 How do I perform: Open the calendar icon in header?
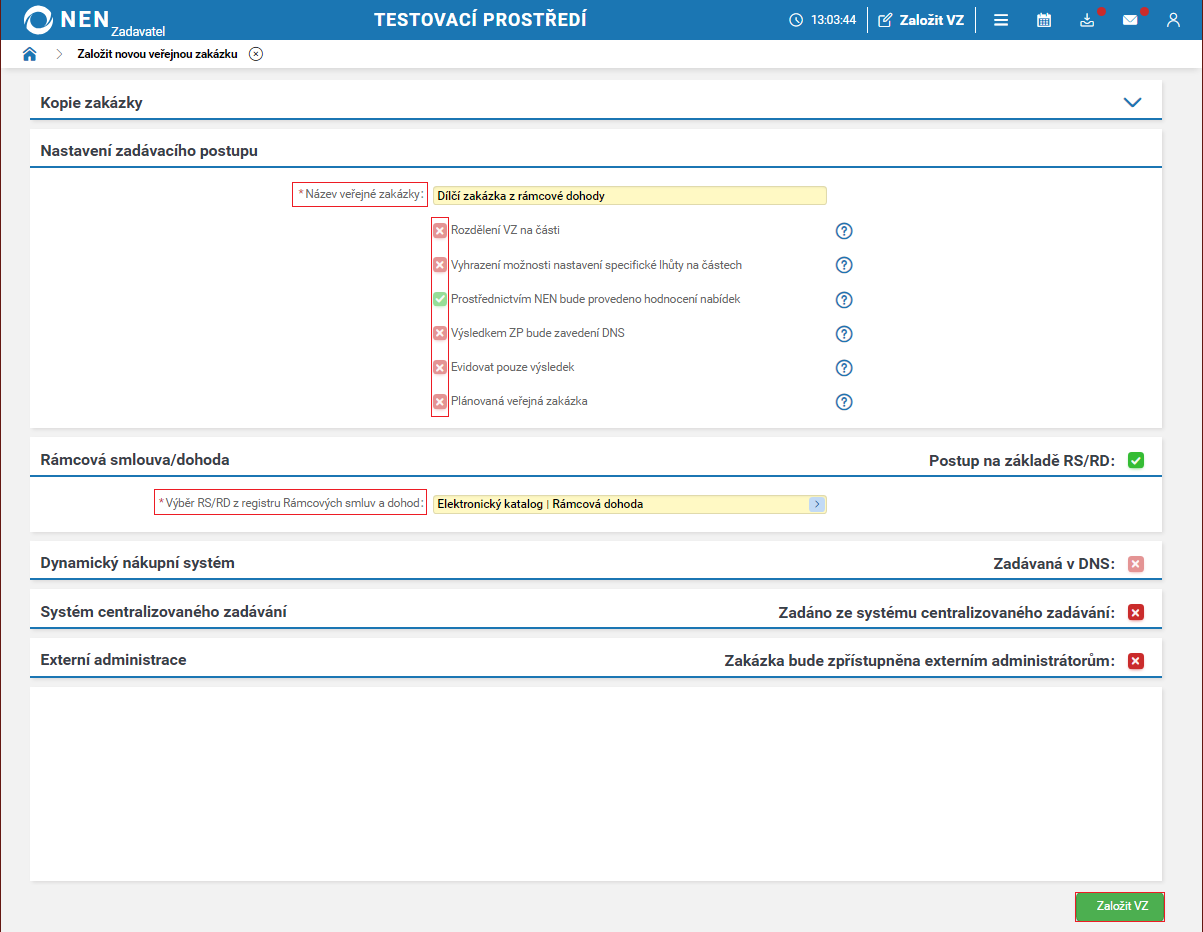[x=1044, y=20]
